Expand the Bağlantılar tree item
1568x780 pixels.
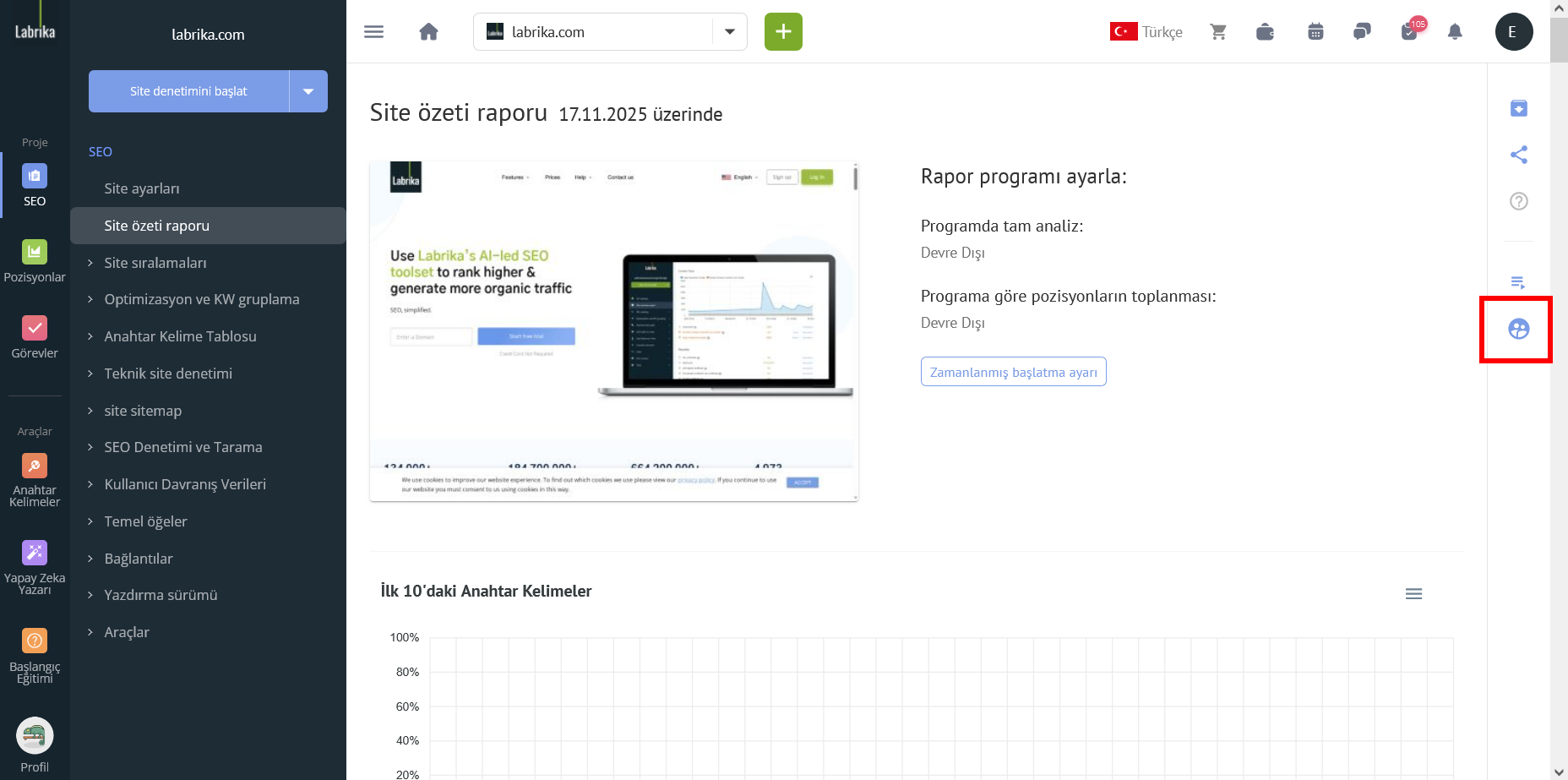pos(139,559)
